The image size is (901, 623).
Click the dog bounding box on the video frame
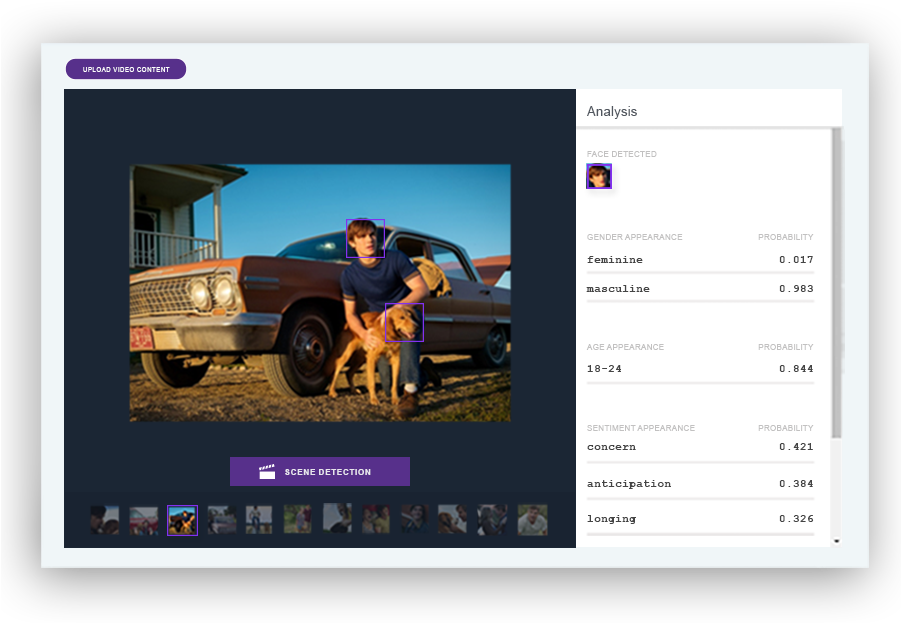(x=404, y=322)
